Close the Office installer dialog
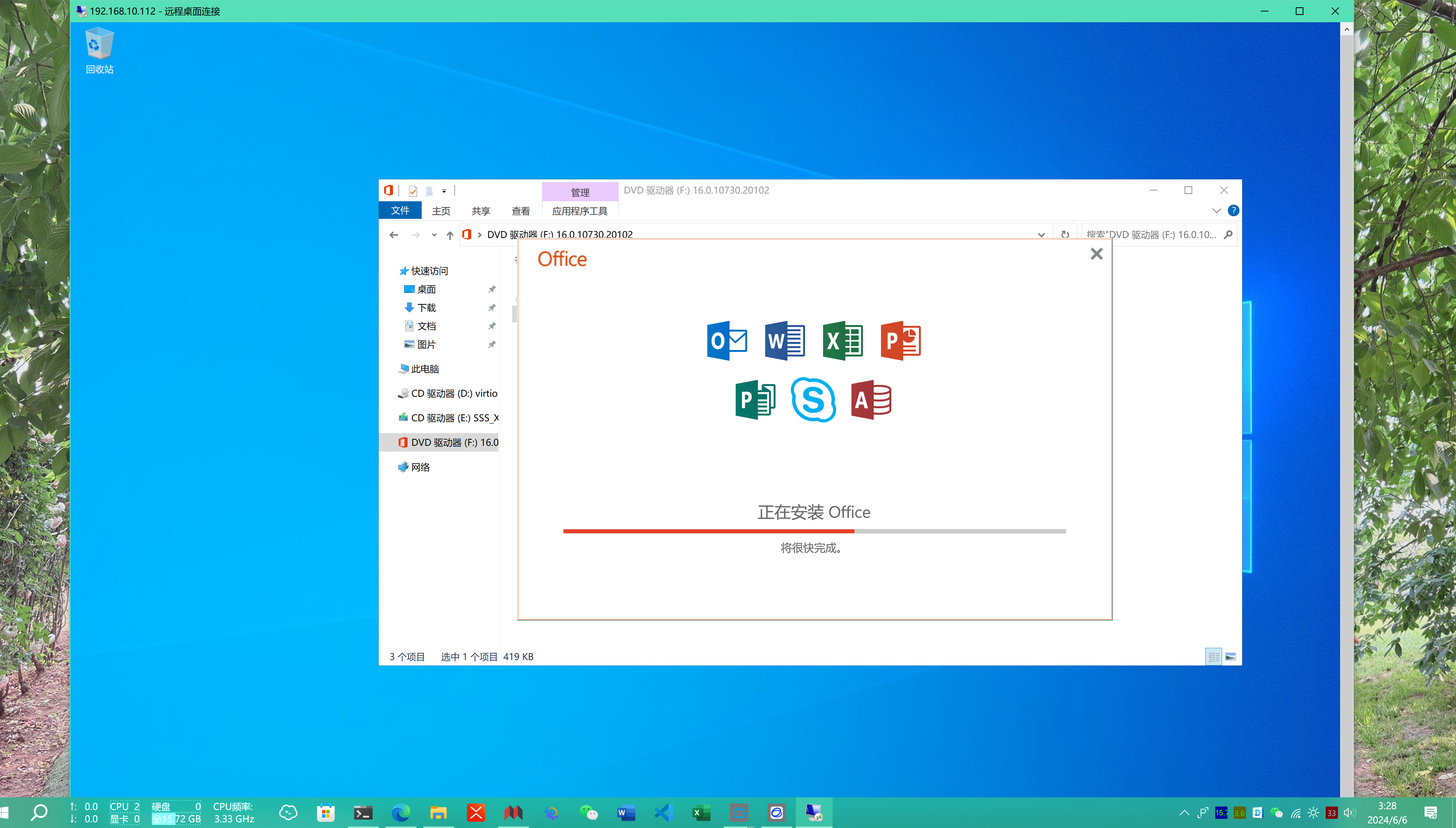 point(1096,254)
